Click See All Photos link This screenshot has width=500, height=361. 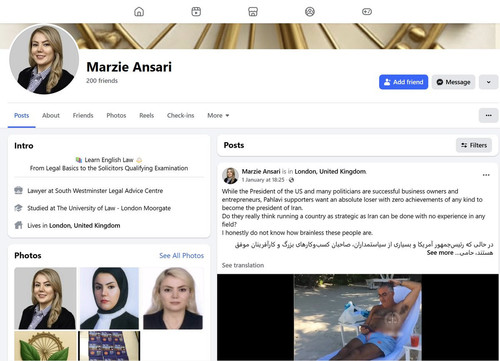pyautogui.click(x=181, y=256)
